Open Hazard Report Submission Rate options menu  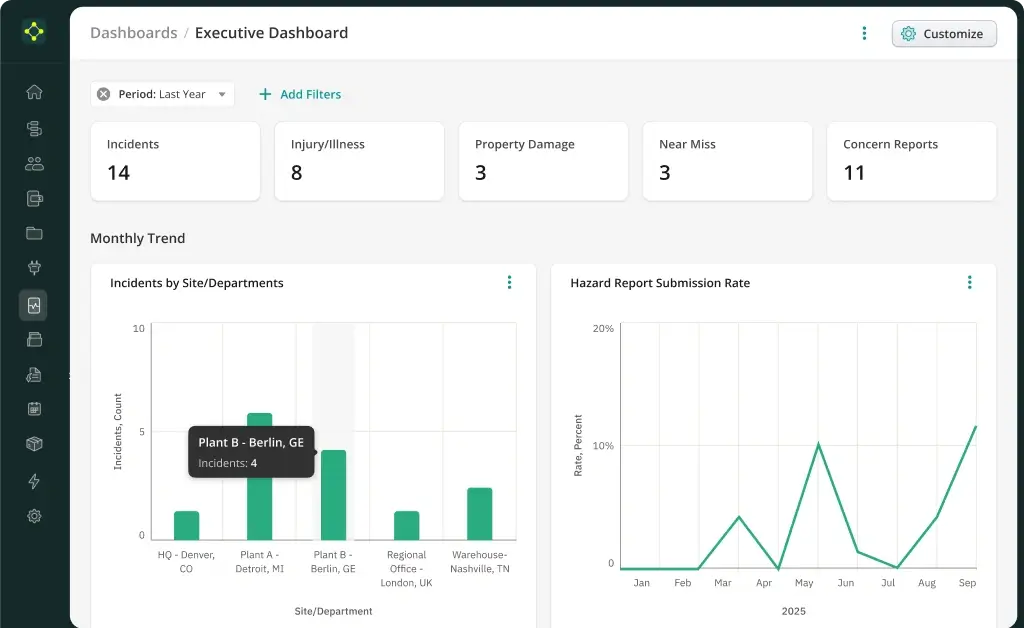pyautogui.click(x=969, y=283)
